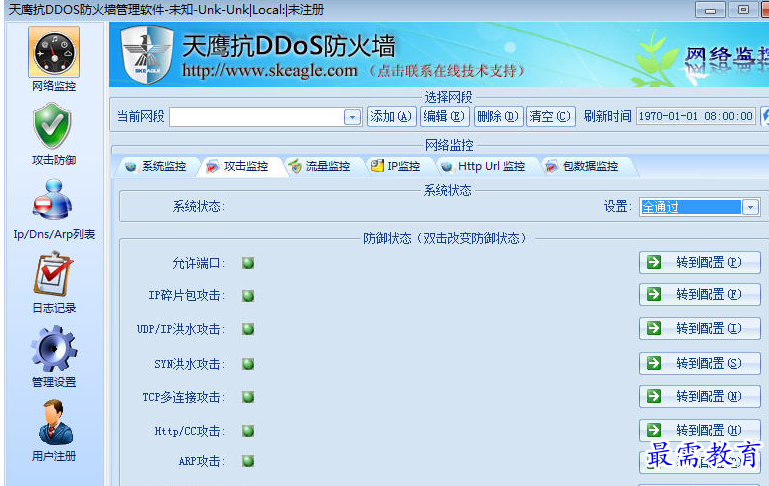Image resolution: width=769 pixels, height=486 pixels.
Task: Click the 允许端口 label
Action: pyautogui.click(x=199, y=263)
